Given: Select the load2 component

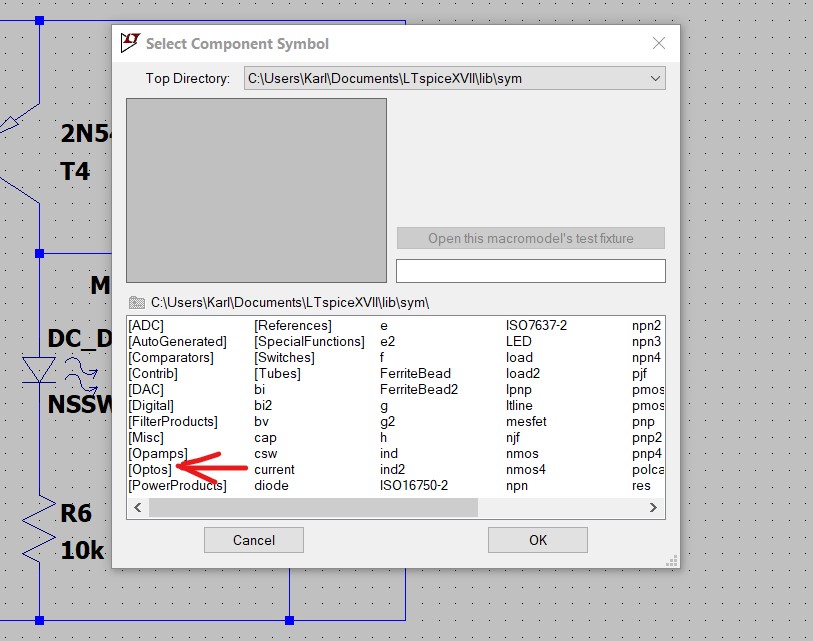Looking at the screenshot, I should coord(523,374).
